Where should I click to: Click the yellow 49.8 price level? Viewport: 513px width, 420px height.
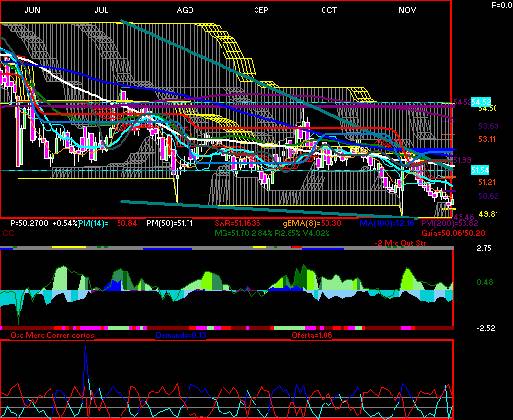click(488, 213)
